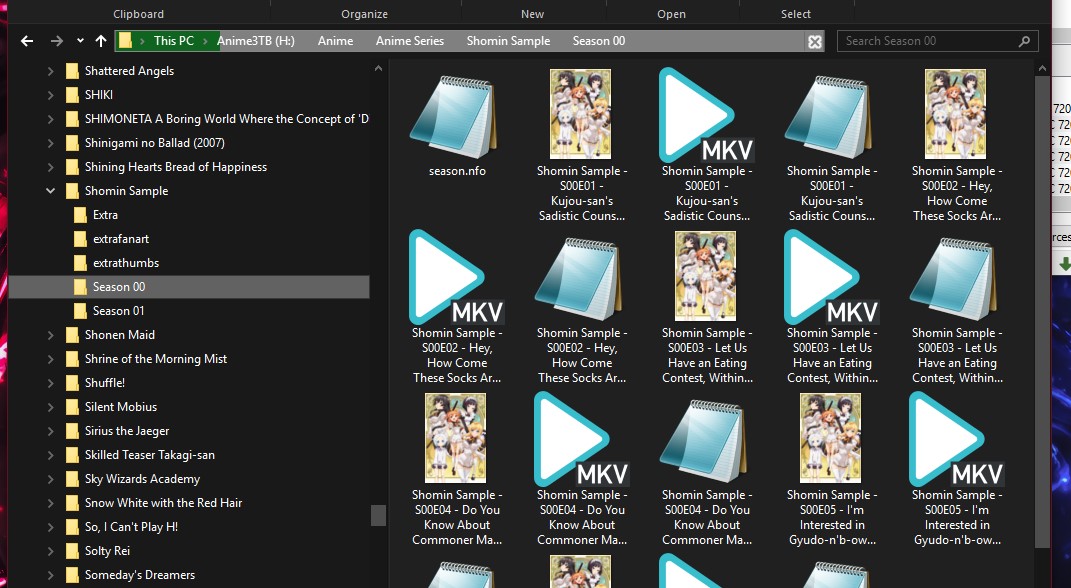This screenshot has height=588, width=1071.
Task: Select the S00E04 MKV video file
Action: [x=581, y=438]
